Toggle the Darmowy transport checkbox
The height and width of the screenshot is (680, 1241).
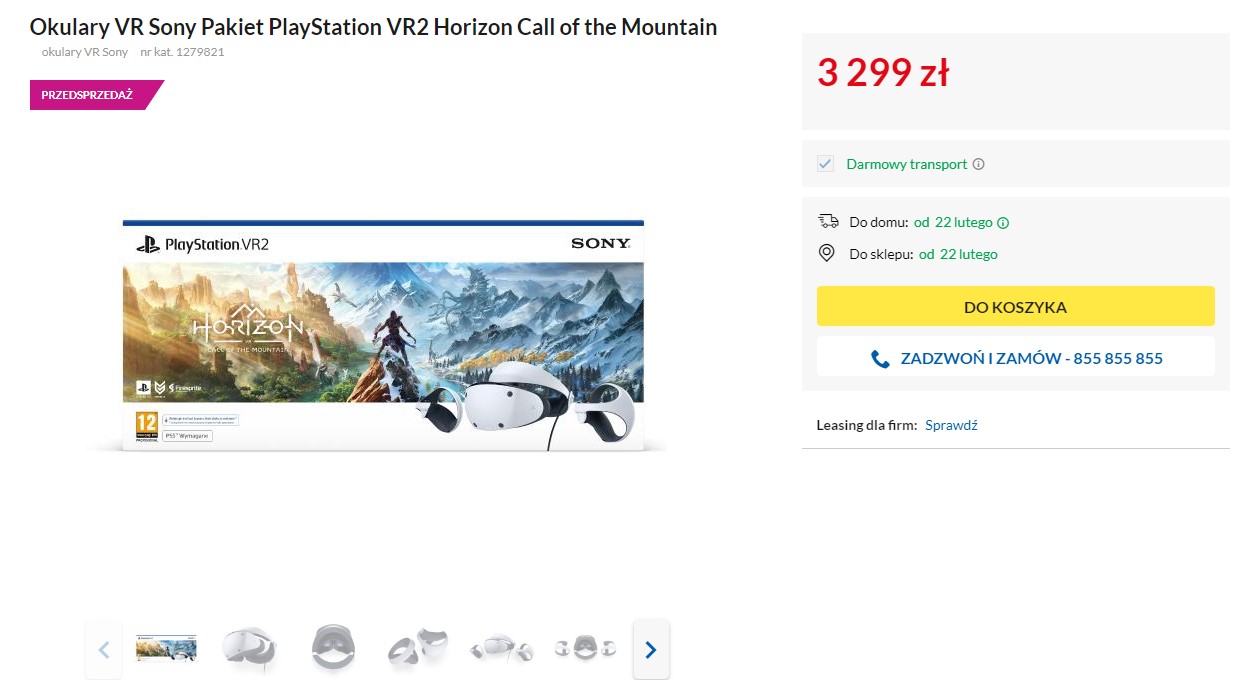[x=825, y=164]
